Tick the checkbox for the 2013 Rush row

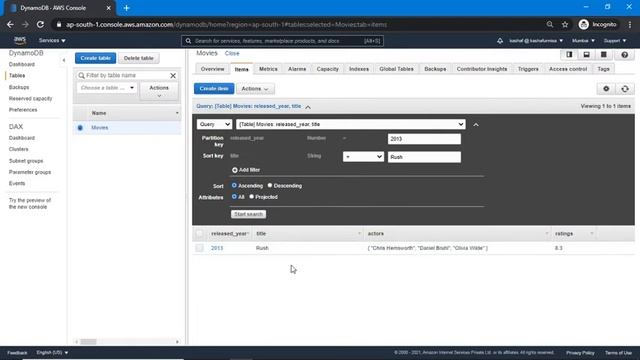pyautogui.click(x=199, y=248)
